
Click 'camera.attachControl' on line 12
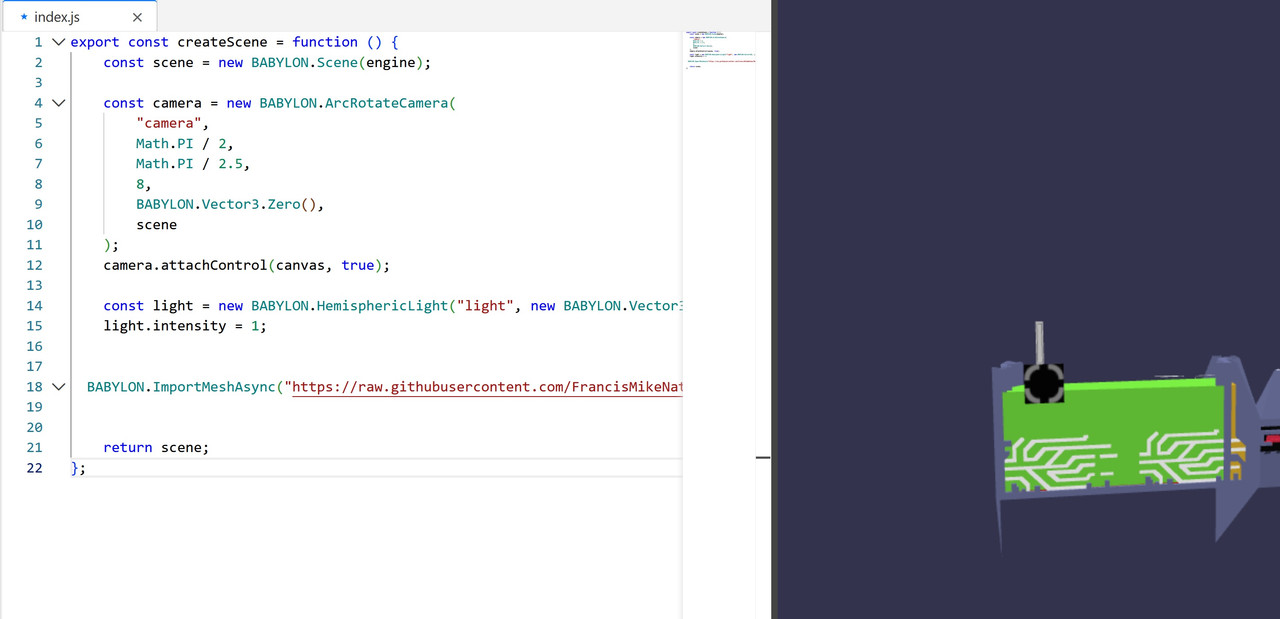pyautogui.click(x=185, y=265)
